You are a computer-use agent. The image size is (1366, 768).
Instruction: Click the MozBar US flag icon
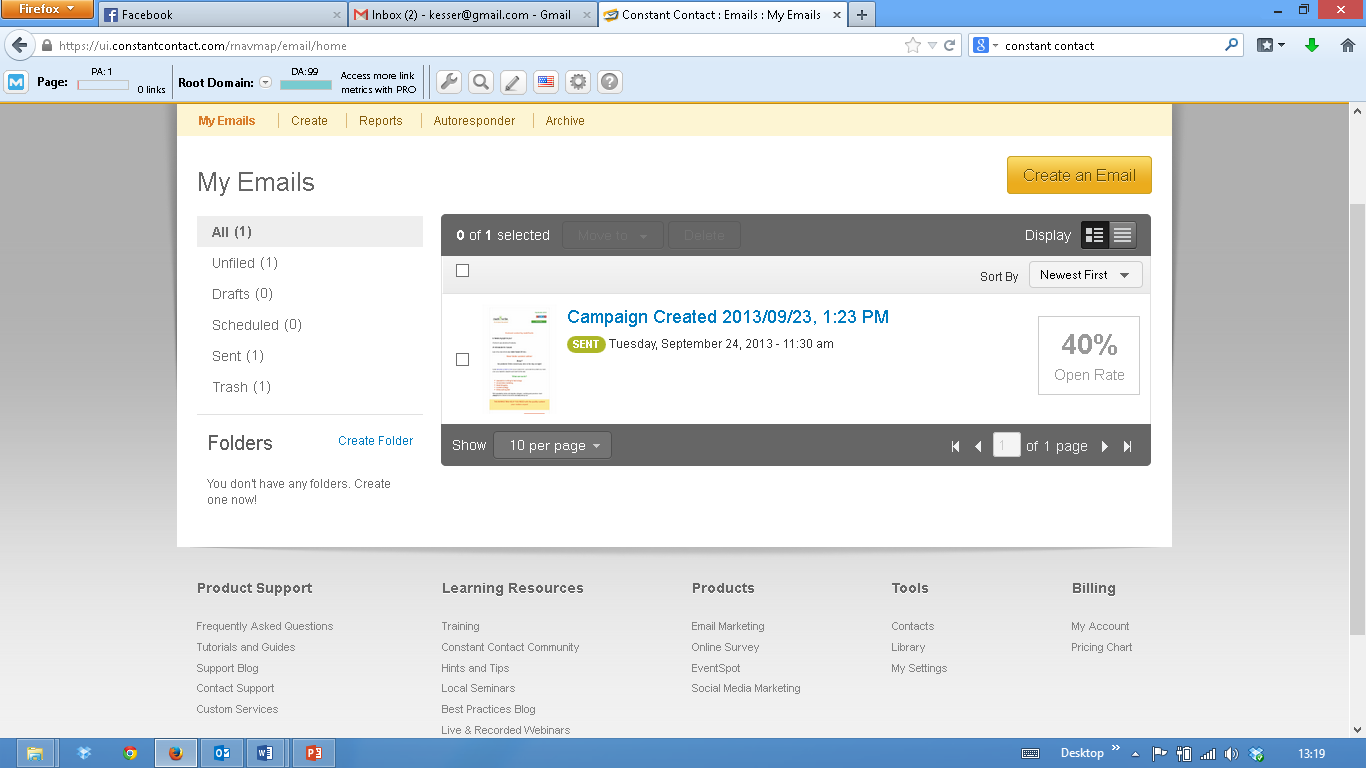[545, 82]
